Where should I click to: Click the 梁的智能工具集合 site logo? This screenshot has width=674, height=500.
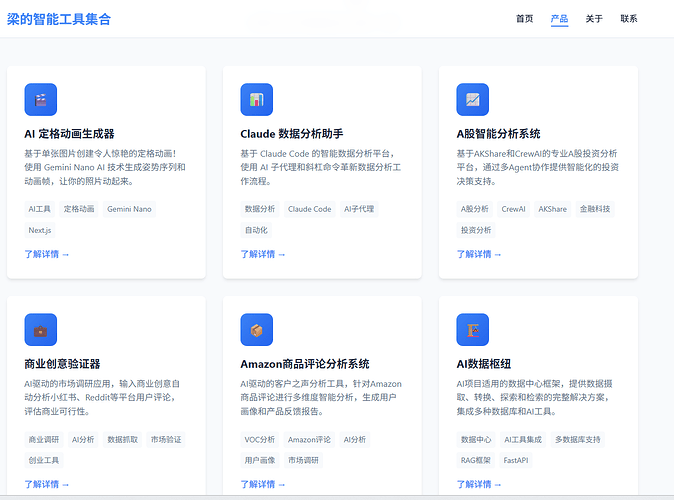[59, 19]
